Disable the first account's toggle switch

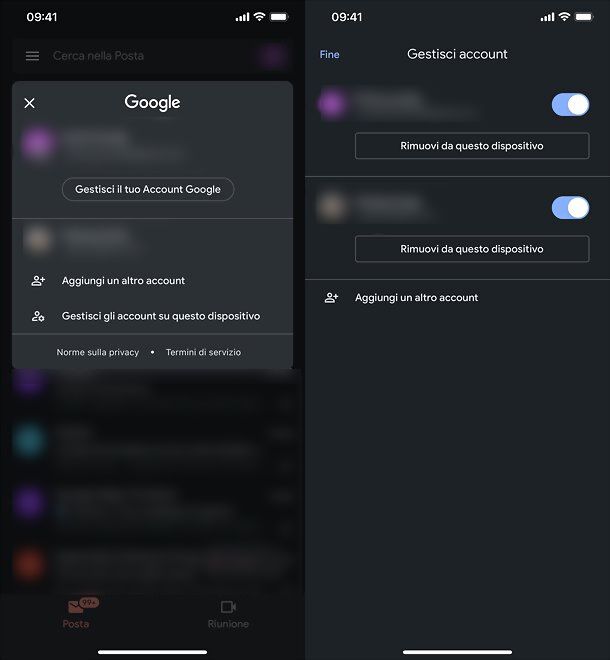pyautogui.click(x=570, y=104)
